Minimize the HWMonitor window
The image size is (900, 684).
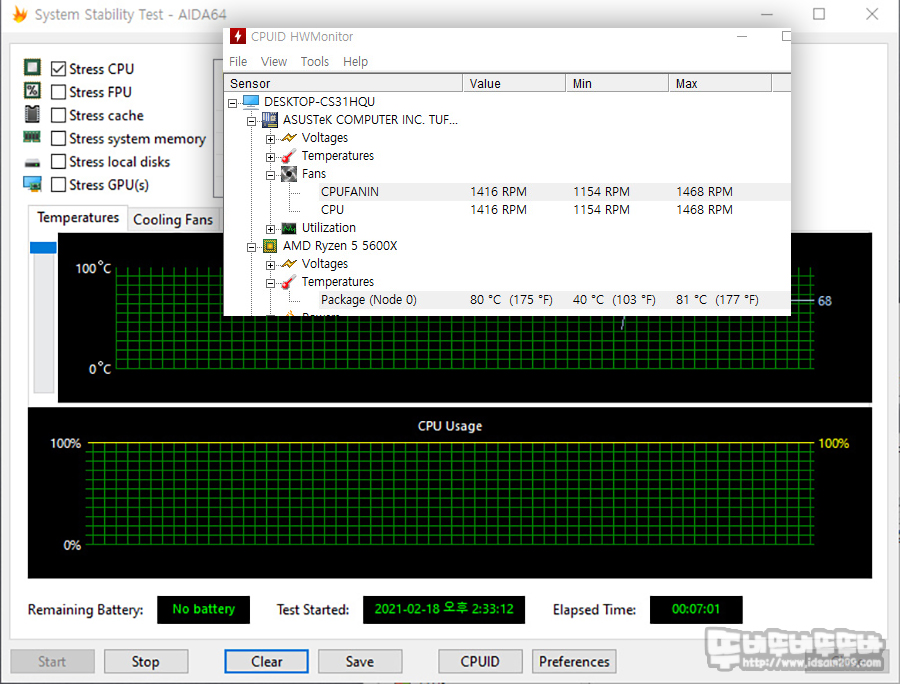click(x=742, y=36)
